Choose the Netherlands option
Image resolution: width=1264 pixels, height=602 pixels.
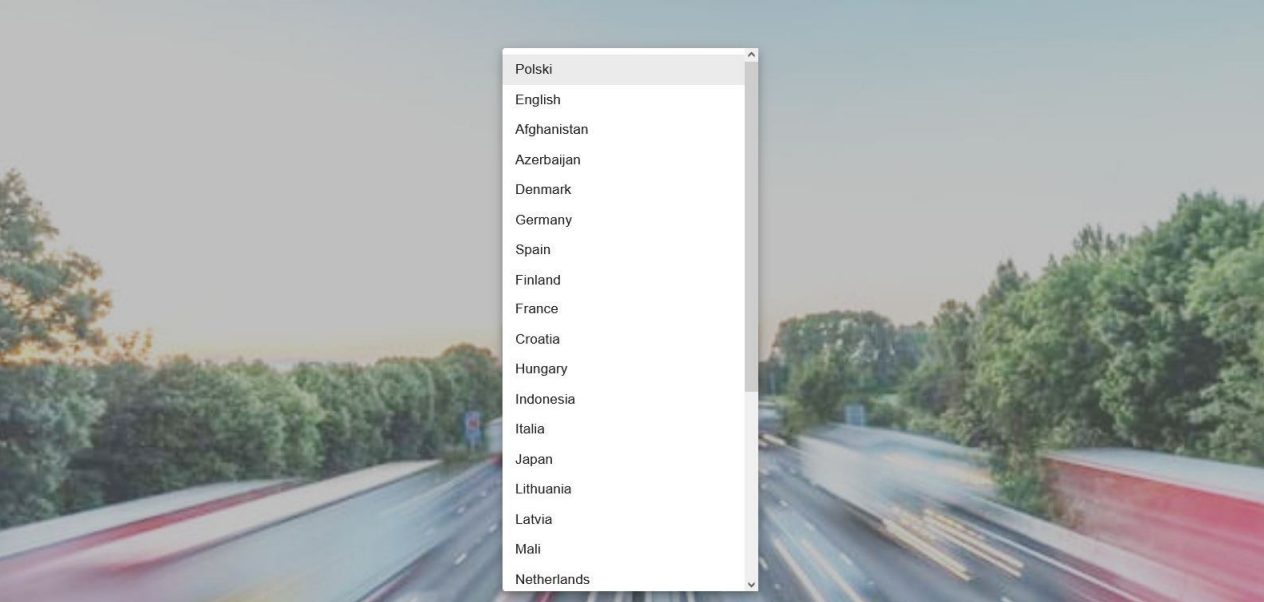pos(623,578)
